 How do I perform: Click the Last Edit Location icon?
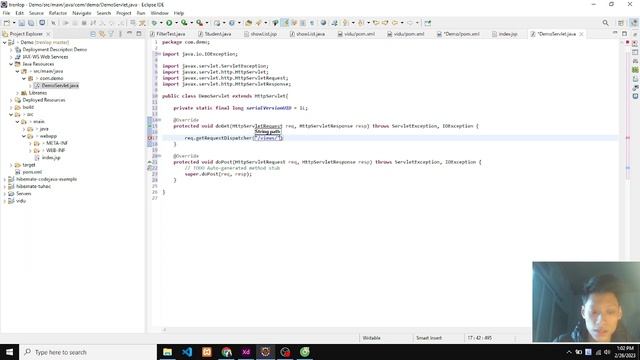(x=376, y=23)
